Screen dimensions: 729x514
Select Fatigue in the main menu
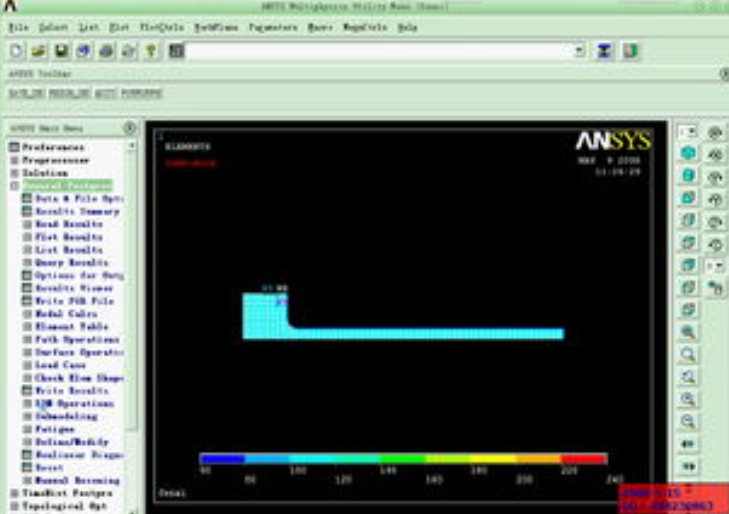click(x=55, y=429)
